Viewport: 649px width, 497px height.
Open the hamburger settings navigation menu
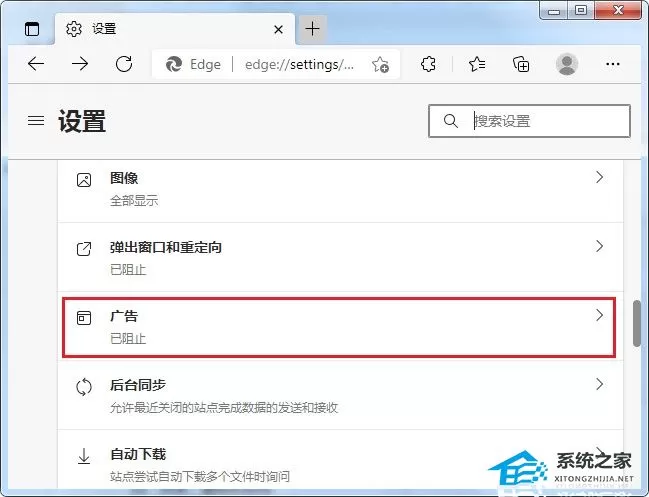click(36, 120)
